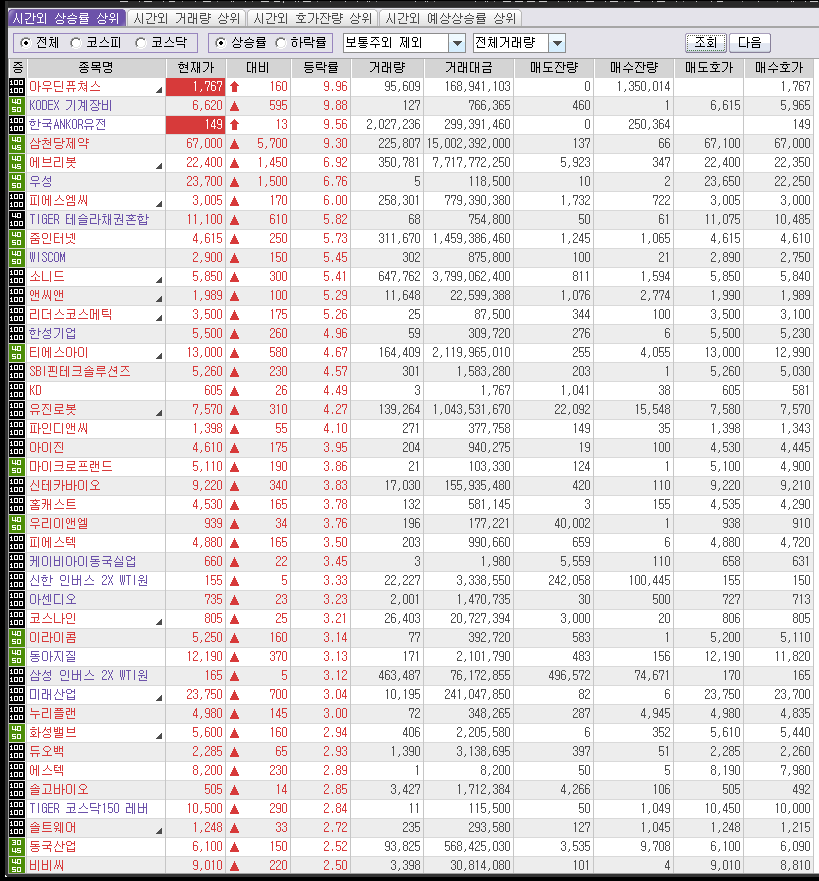Click margin badge icon beside 에브리봇
819x881 pixels.
16,162
